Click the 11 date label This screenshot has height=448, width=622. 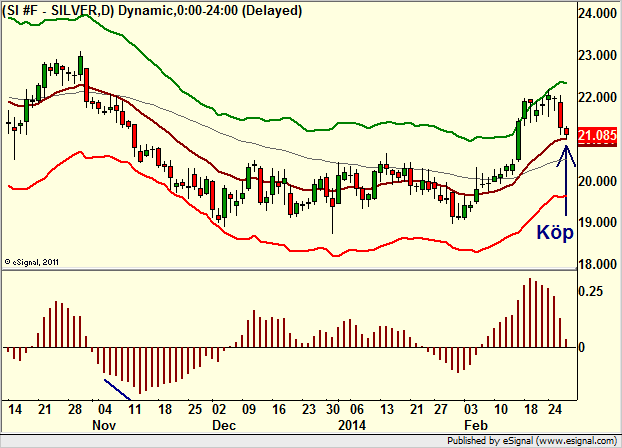pyautogui.click(x=134, y=409)
